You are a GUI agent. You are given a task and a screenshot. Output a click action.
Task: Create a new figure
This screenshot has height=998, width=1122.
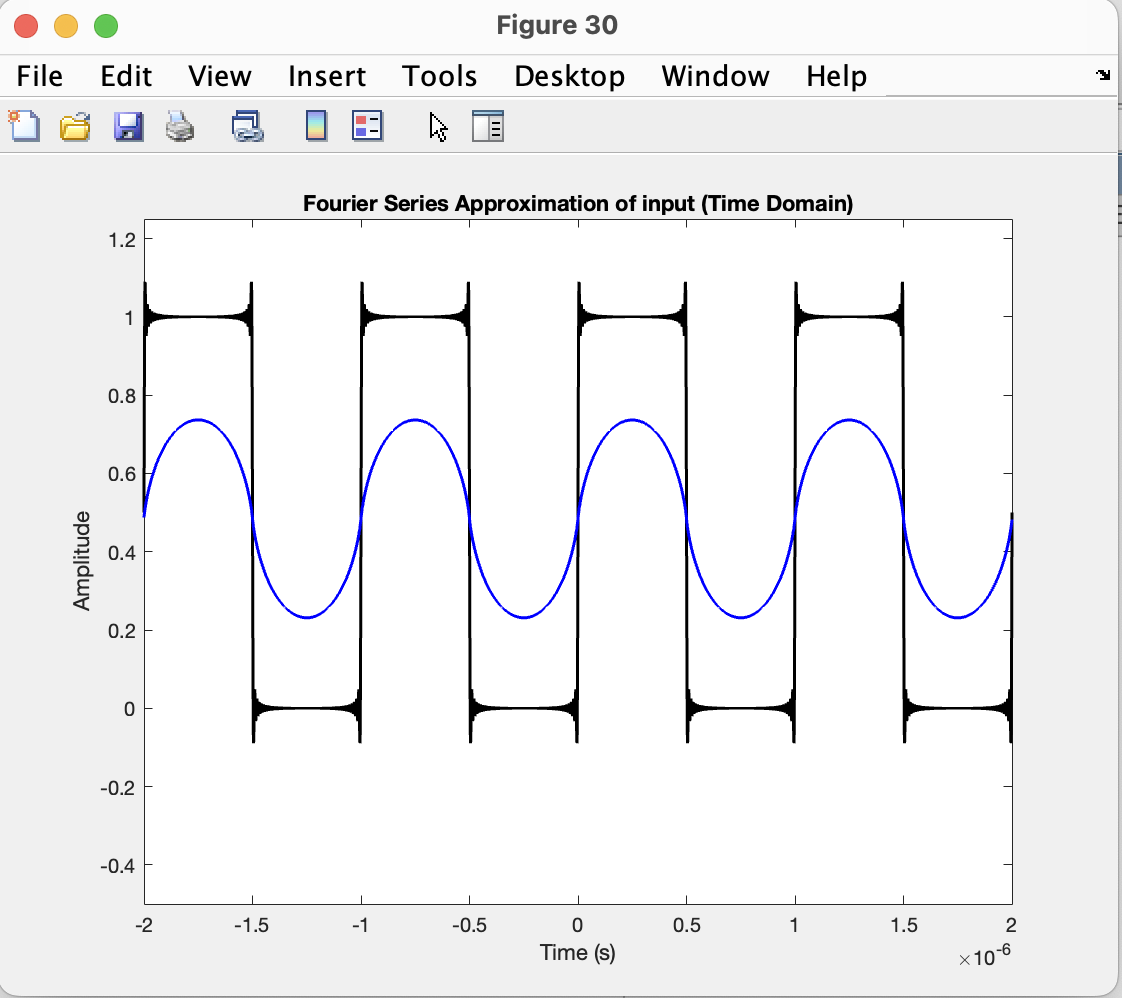tap(24, 127)
